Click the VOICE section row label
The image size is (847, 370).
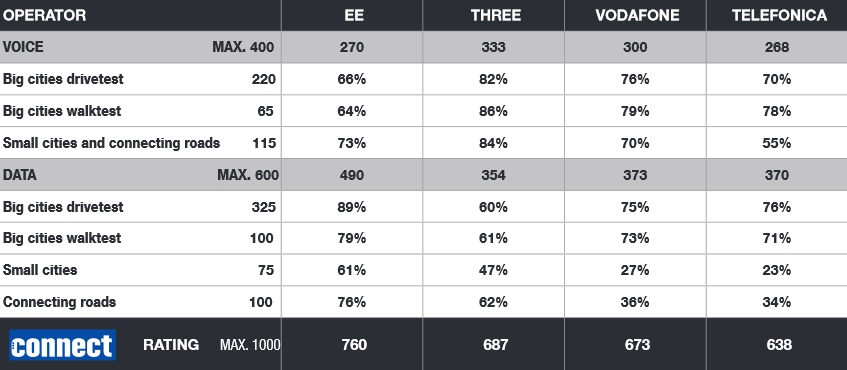click(x=23, y=47)
